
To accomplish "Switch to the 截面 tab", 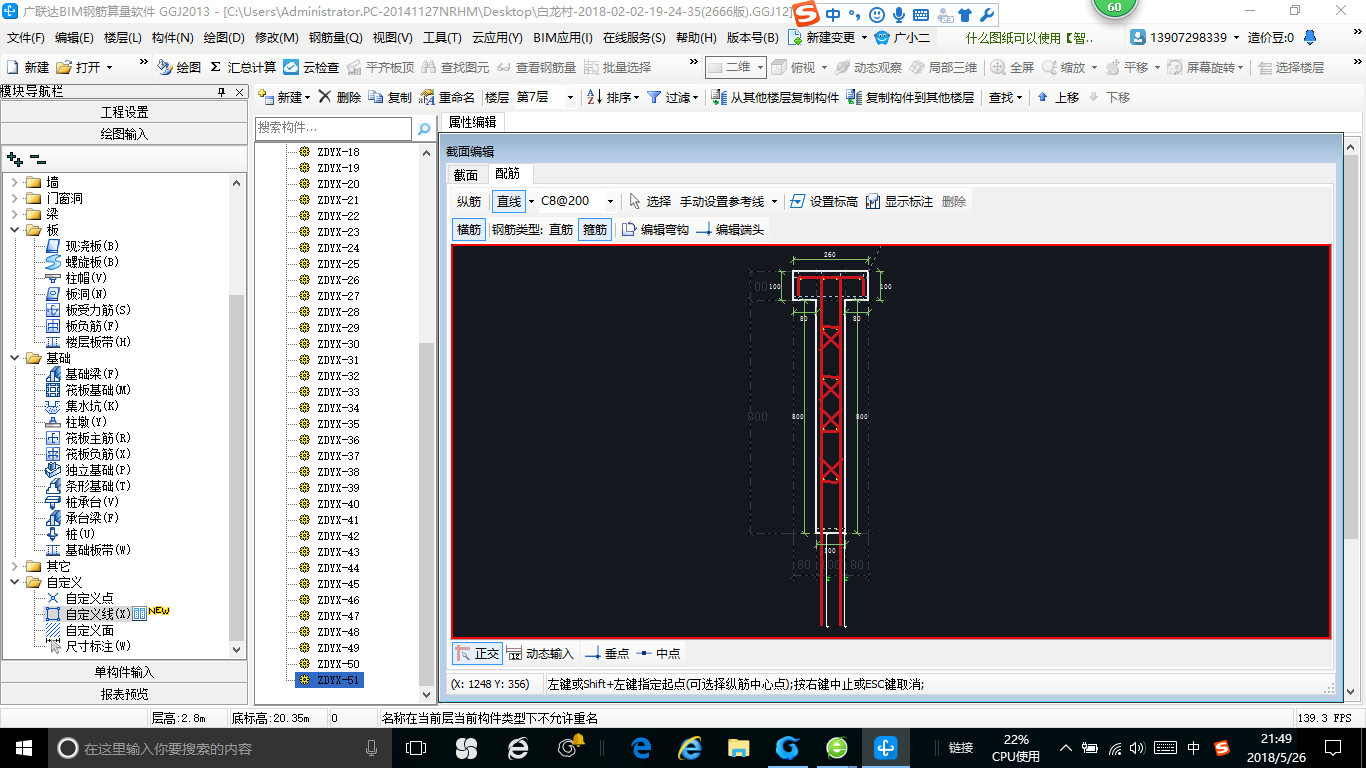I will (x=466, y=174).
